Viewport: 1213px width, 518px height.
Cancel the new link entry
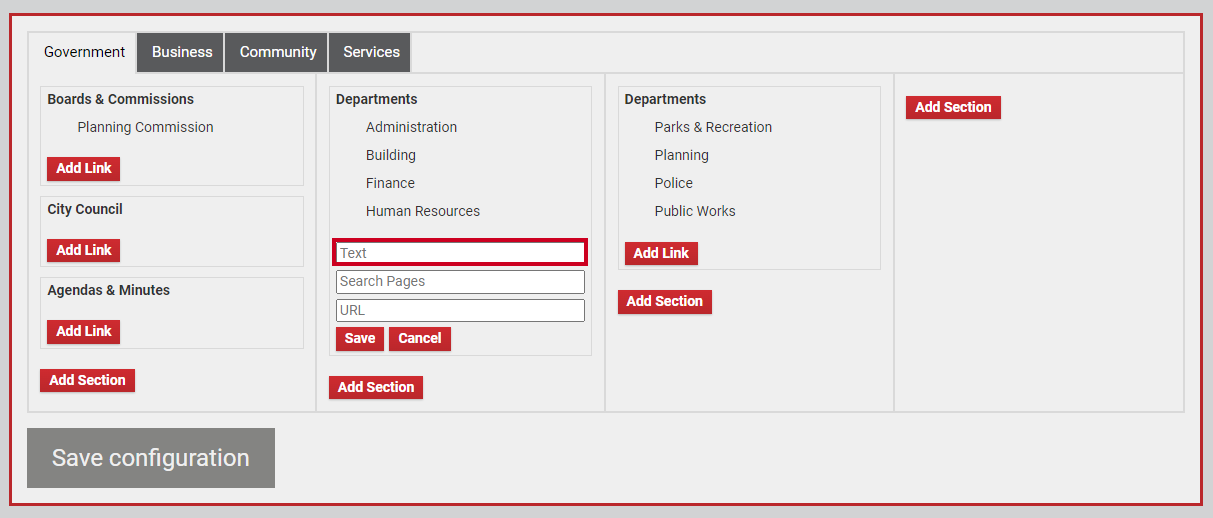[x=420, y=338]
